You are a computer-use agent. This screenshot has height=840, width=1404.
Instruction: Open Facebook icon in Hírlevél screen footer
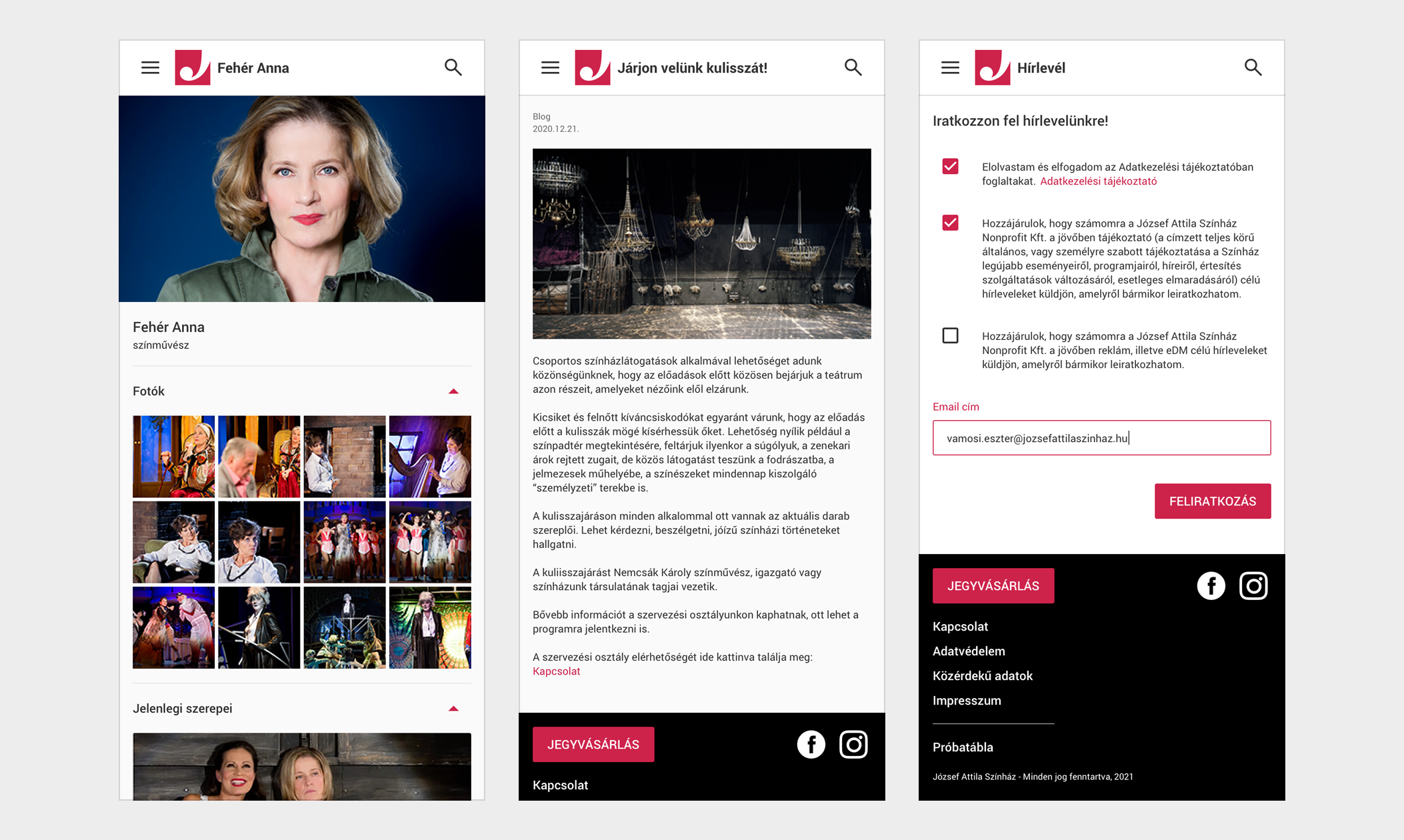pyautogui.click(x=1211, y=586)
